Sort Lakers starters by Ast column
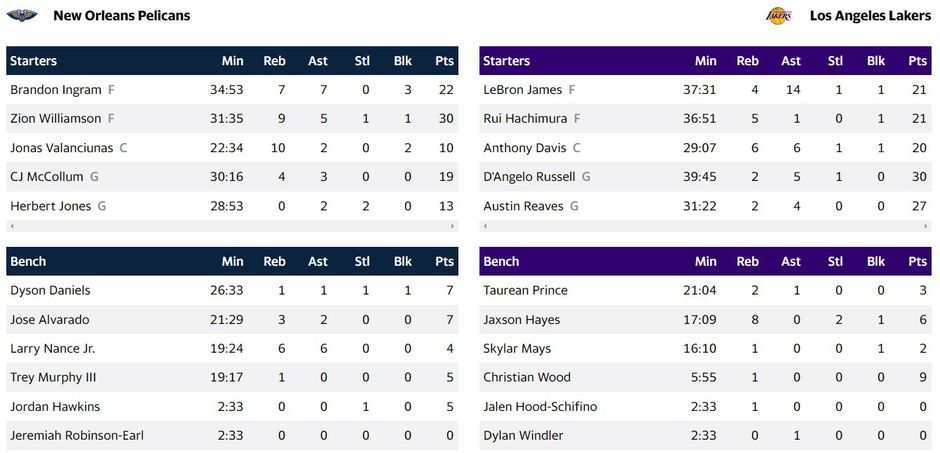The width and height of the screenshot is (940, 453). (791, 61)
